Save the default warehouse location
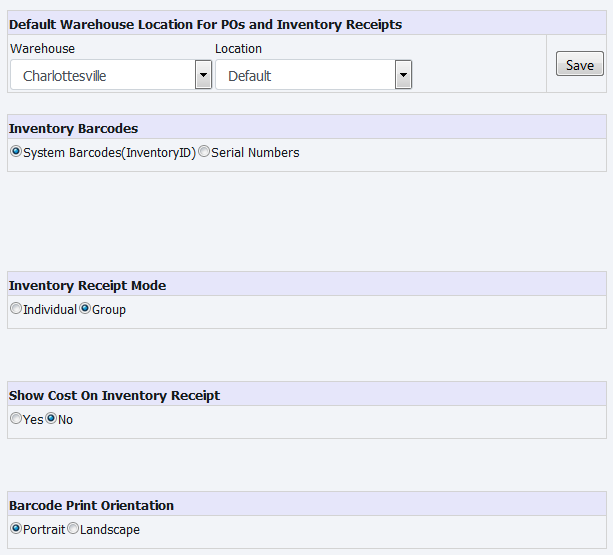The height and width of the screenshot is (555, 613). (x=579, y=65)
